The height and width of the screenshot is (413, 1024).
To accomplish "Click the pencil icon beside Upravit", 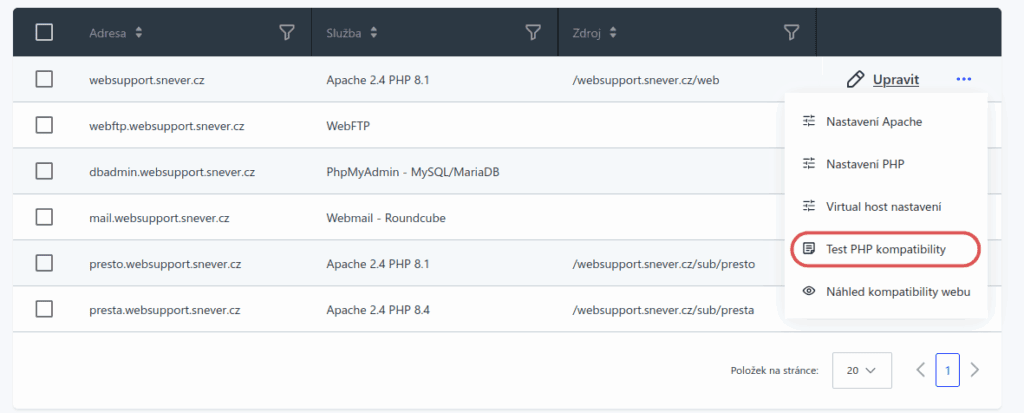I will click(854, 79).
